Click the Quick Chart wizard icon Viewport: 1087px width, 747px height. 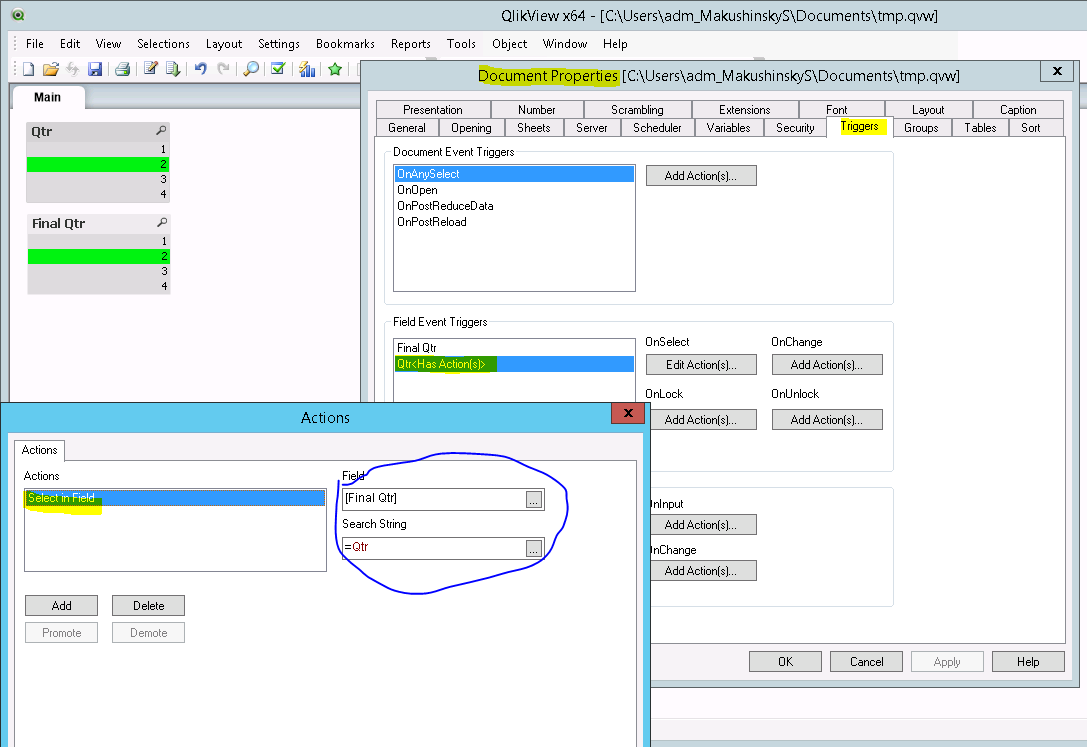[x=308, y=69]
